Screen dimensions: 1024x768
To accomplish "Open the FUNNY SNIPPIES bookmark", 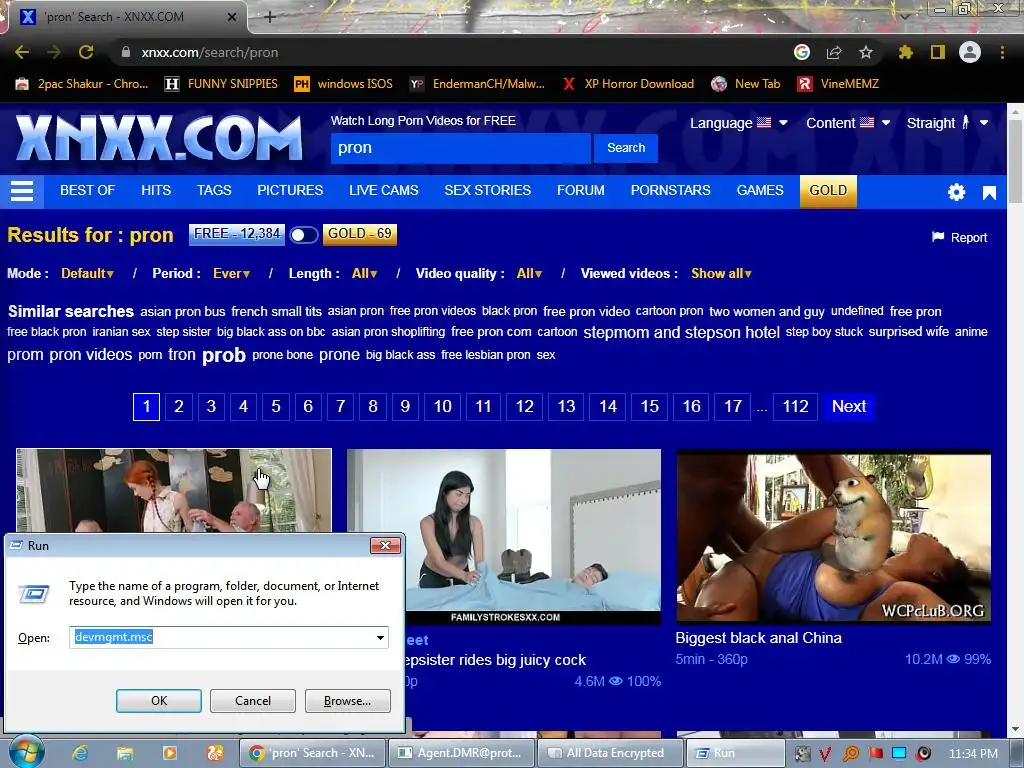I will pyautogui.click(x=221, y=84).
